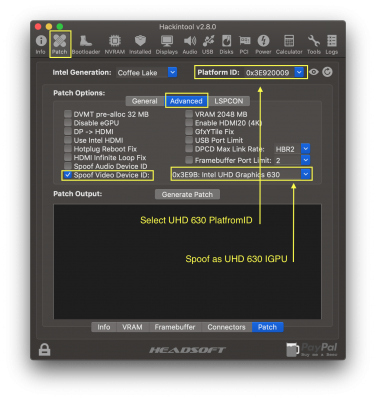
Task: Toggle Use Intel HDMI checkbox
Action: tap(68, 140)
